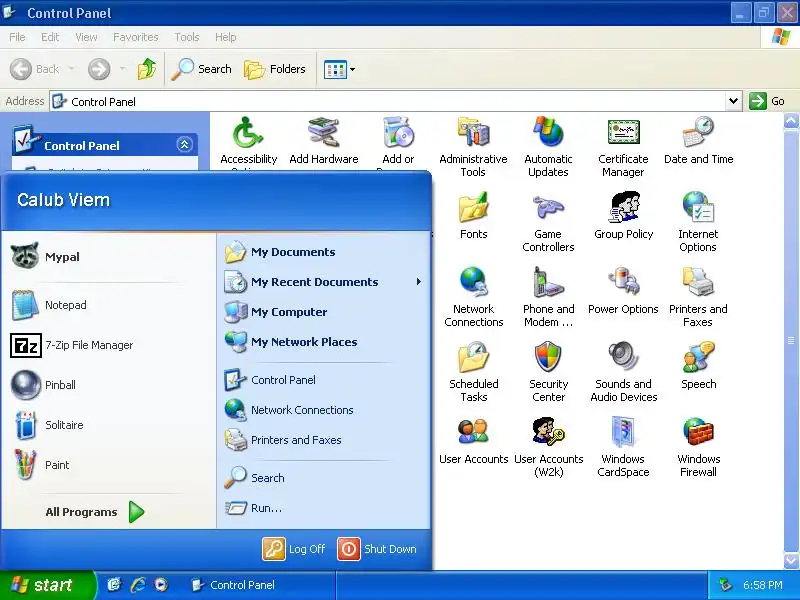
Task: Click the vertical scrollbar down arrow
Action: pyautogui.click(x=791, y=561)
